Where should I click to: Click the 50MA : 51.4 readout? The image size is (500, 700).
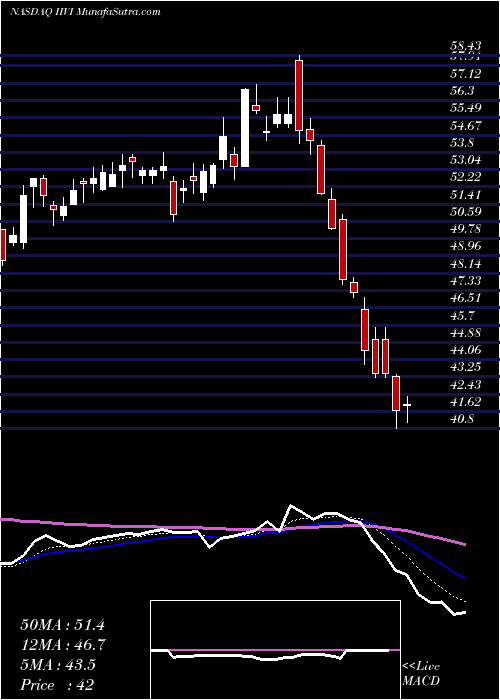(x=62, y=625)
